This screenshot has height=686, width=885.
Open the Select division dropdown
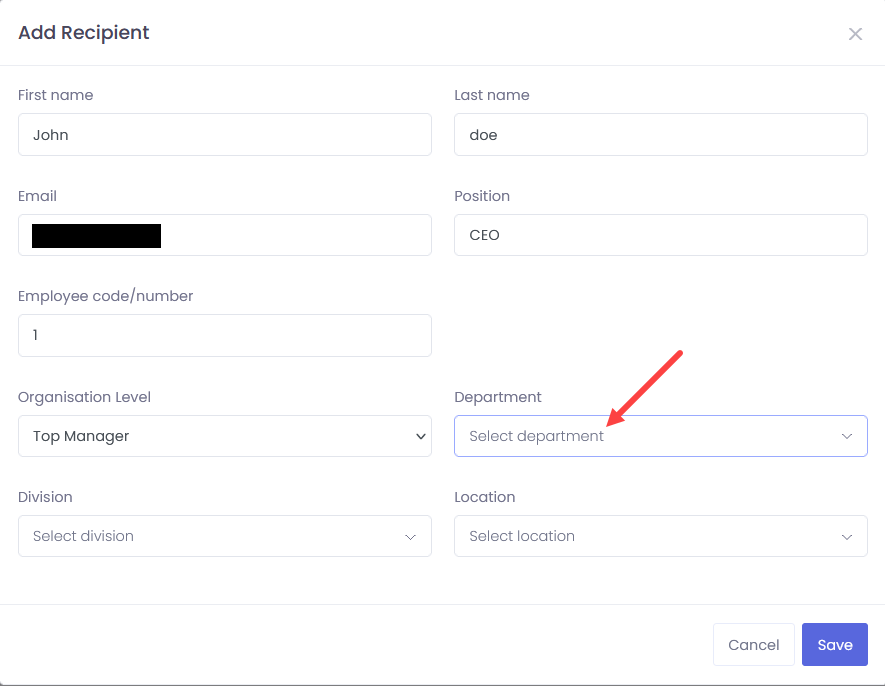[225, 536]
